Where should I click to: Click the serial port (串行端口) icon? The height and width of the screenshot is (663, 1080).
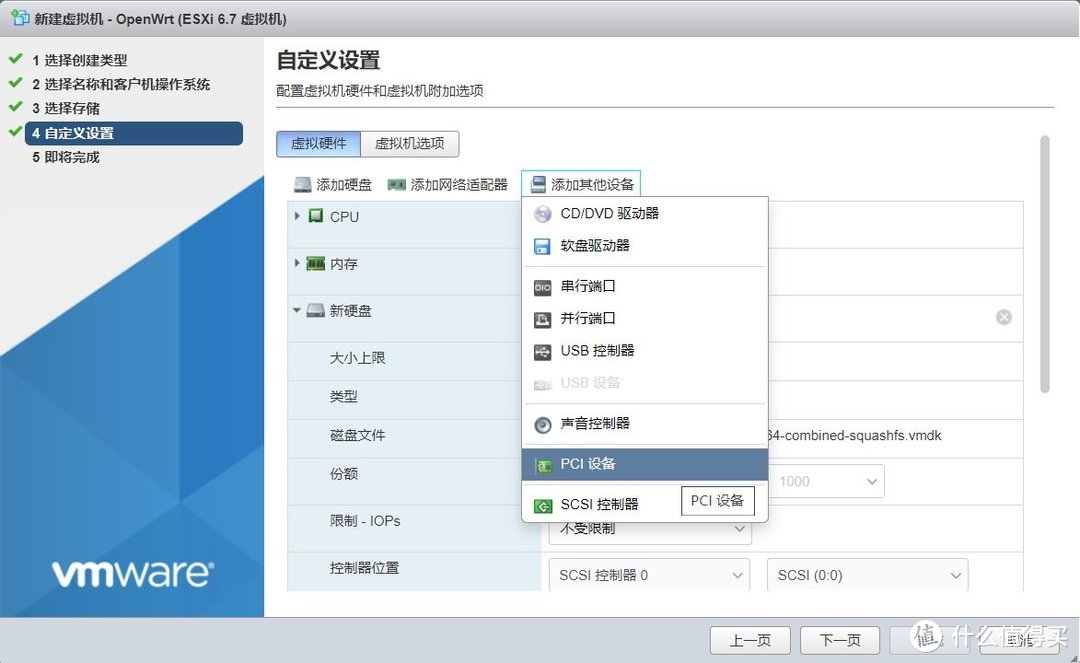click(x=543, y=287)
